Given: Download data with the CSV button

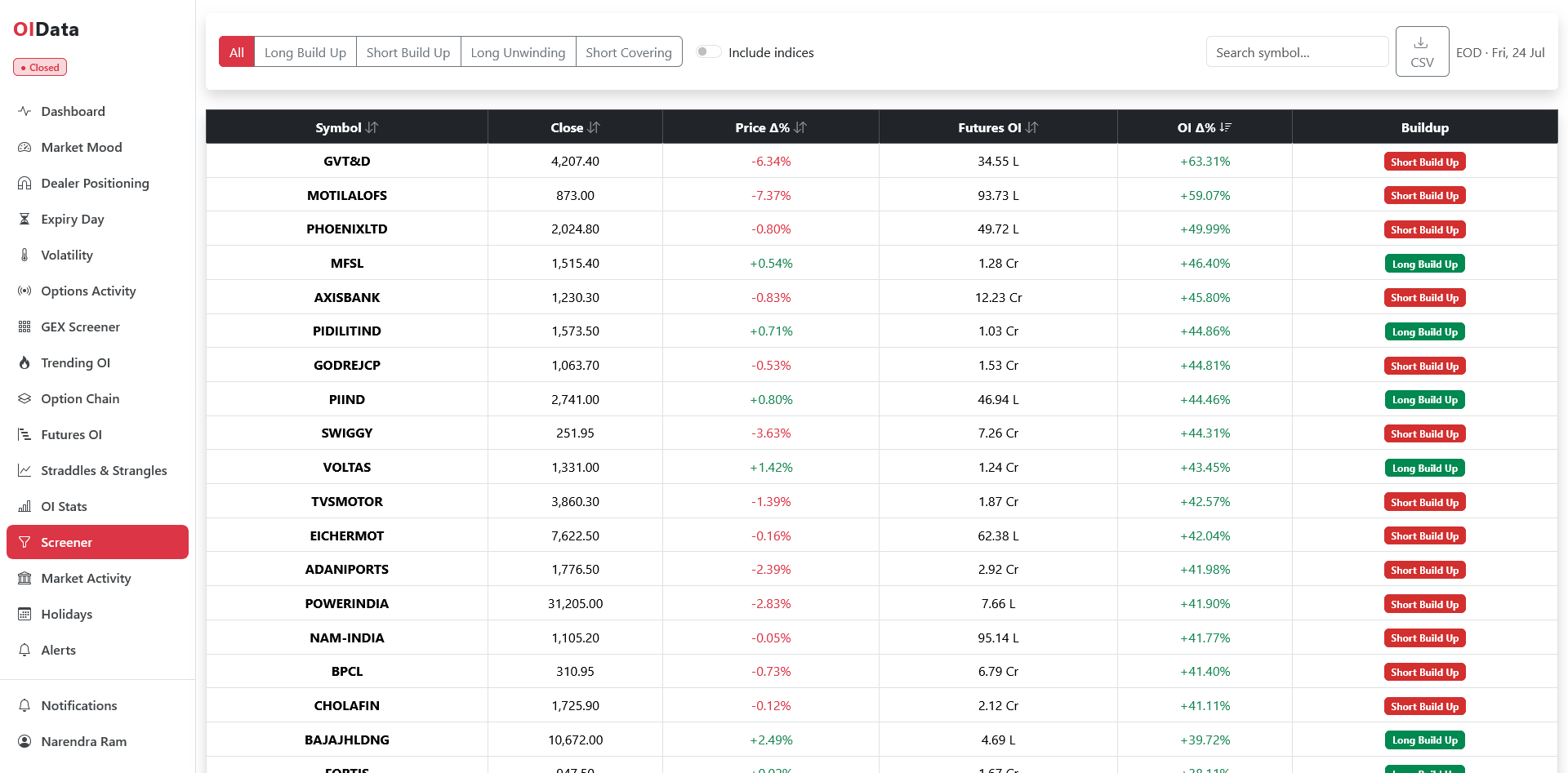Looking at the screenshot, I should (x=1422, y=51).
